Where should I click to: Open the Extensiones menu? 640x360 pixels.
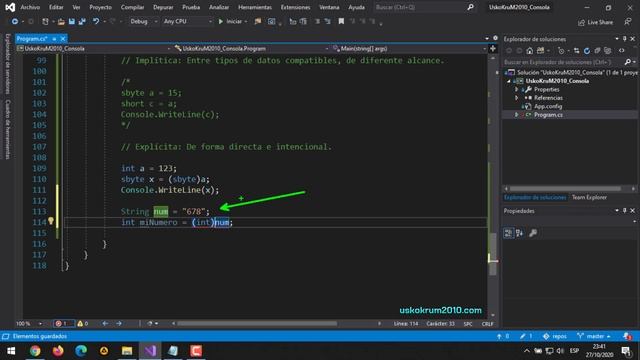coord(295,7)
